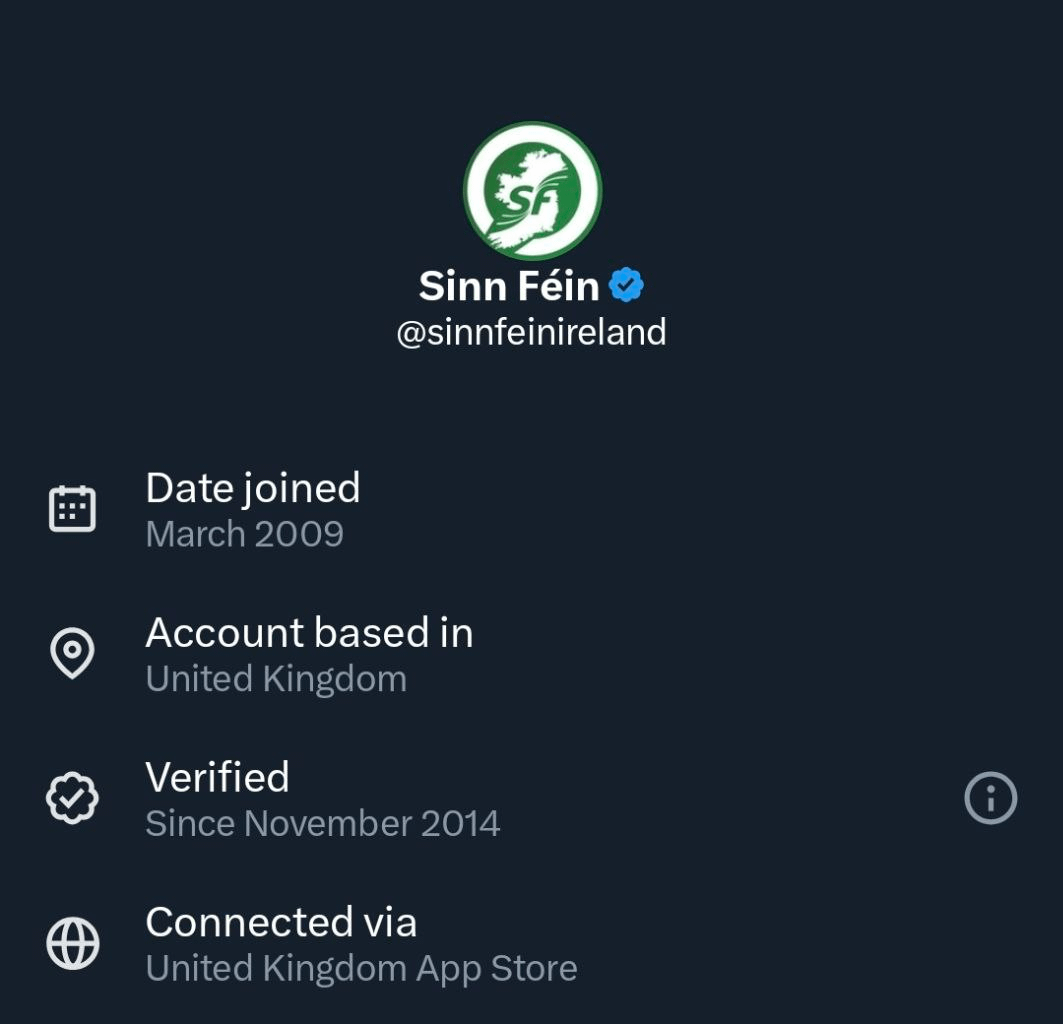The width and height of the screenshot is (1063, 1024).
Task: Tap the Sinn Féin profile avatar
Action: tap(532, 191)
